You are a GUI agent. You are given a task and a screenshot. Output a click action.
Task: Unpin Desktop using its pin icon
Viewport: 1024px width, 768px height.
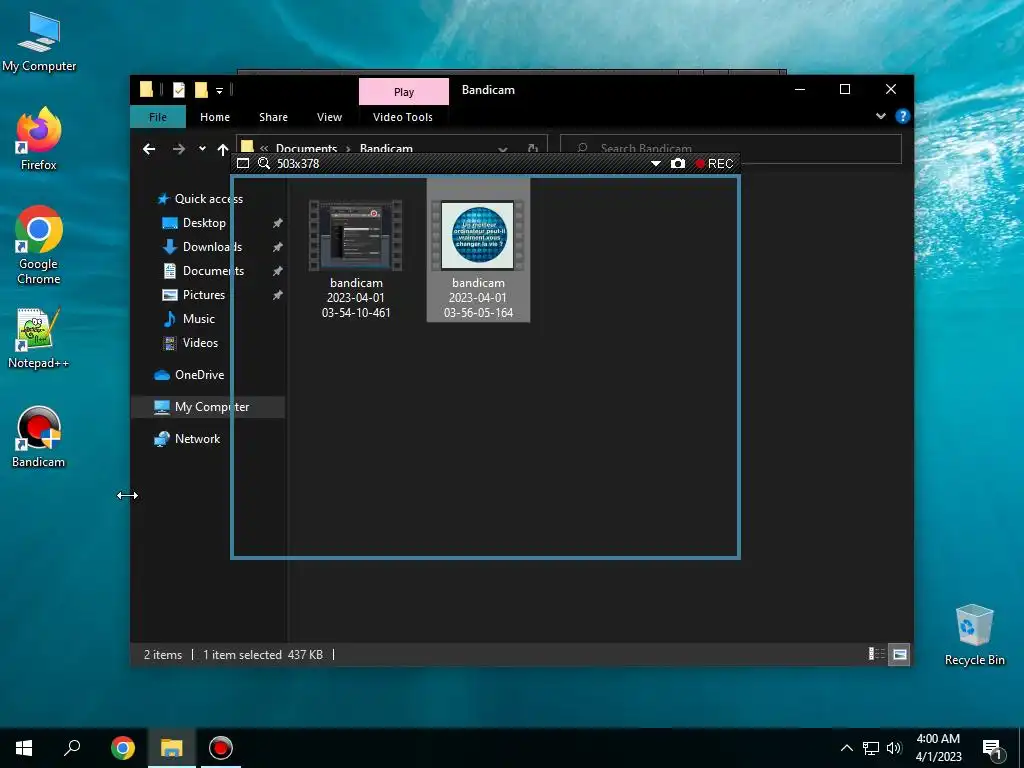point(278,223)
